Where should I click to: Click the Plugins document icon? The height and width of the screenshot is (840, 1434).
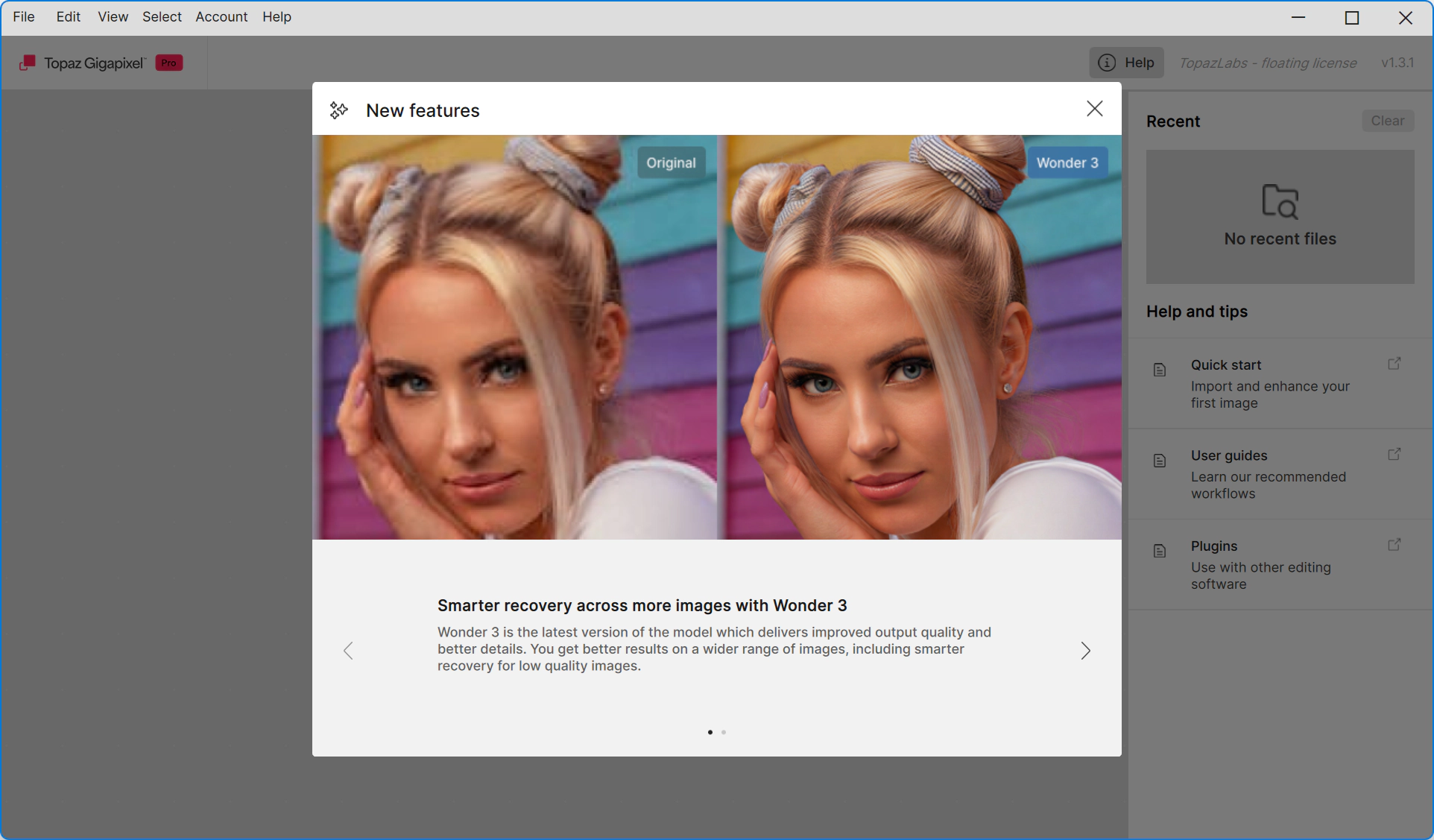(1160, 551)
